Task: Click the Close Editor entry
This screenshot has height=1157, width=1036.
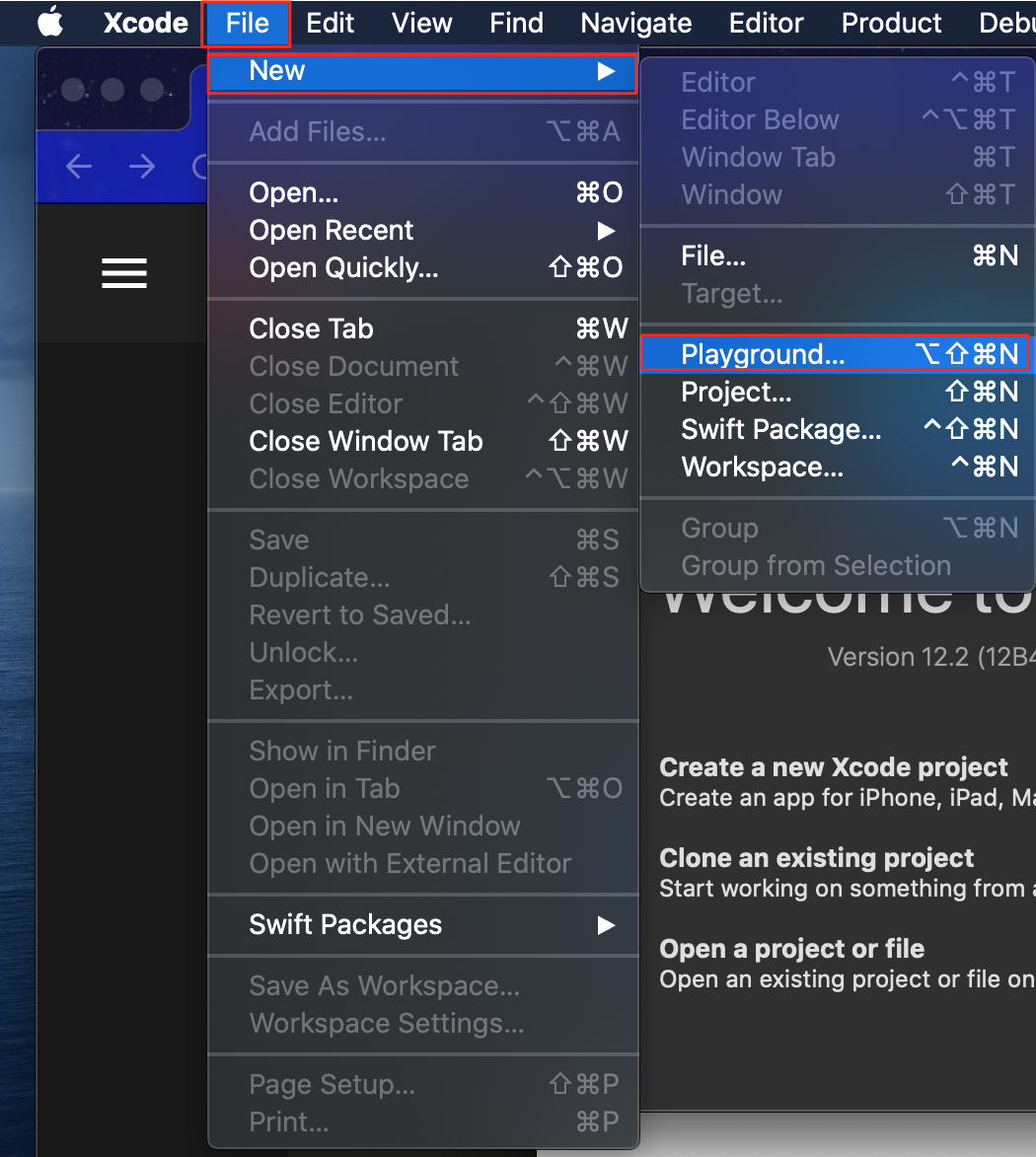Action: (423, 403)
